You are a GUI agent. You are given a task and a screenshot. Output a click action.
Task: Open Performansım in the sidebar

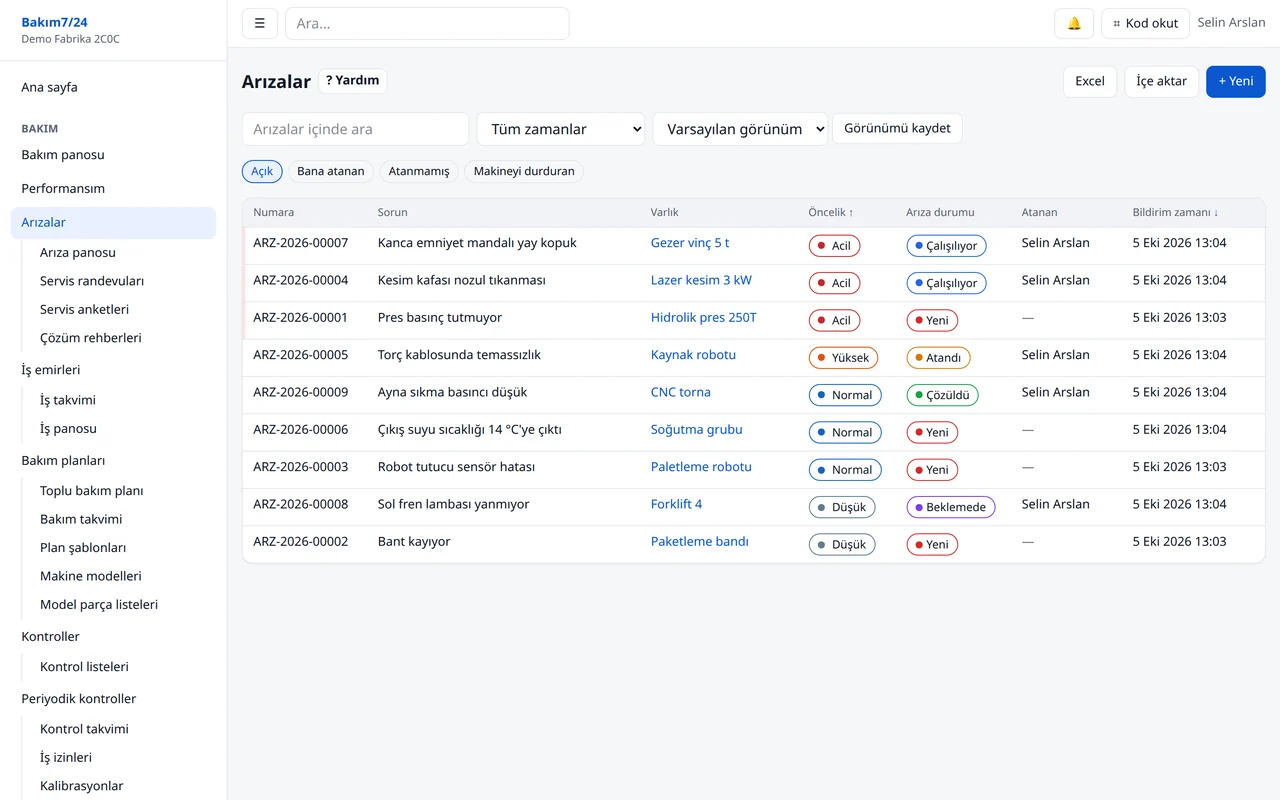click(x=63, y=188)
